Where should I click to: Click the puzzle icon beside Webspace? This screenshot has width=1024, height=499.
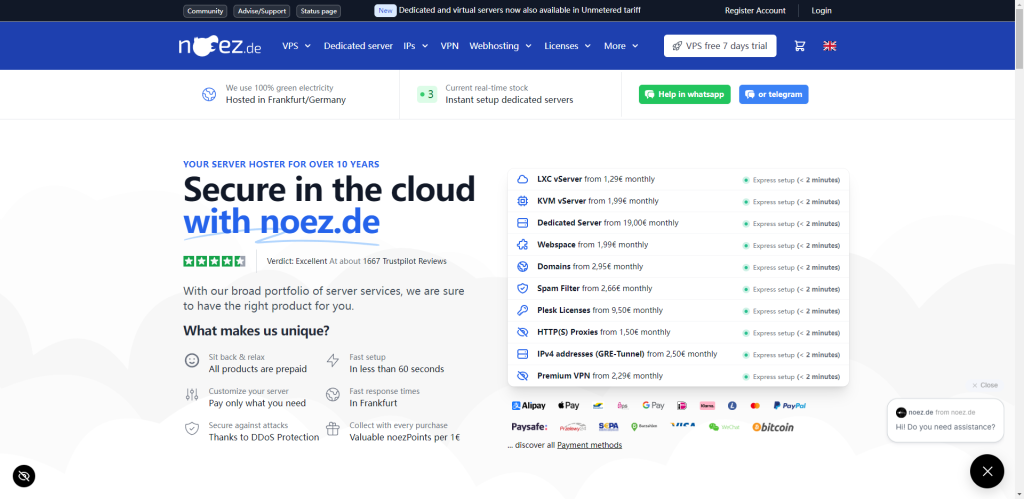[x=522, y=245]
